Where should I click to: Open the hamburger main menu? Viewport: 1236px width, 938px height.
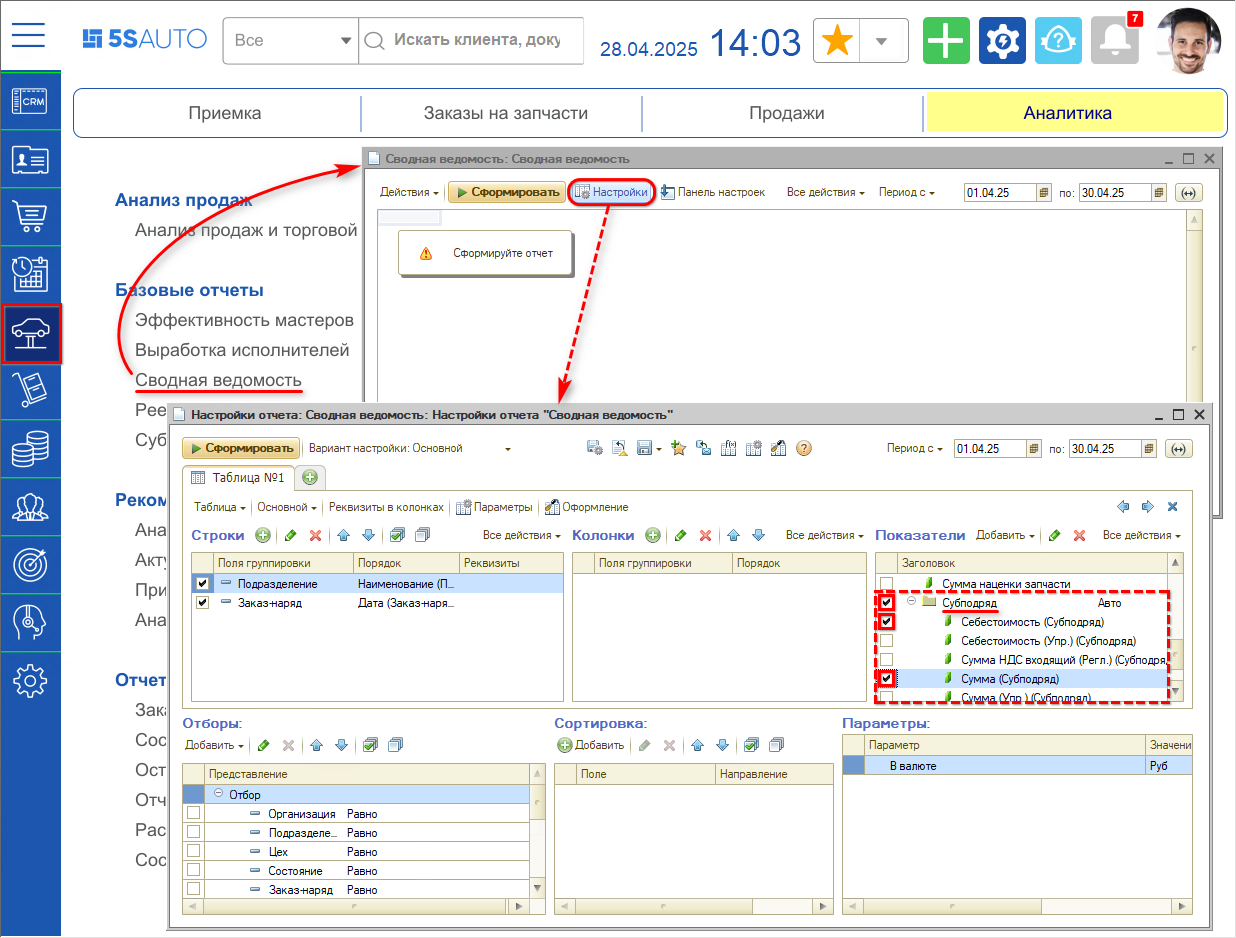point(29,37)
